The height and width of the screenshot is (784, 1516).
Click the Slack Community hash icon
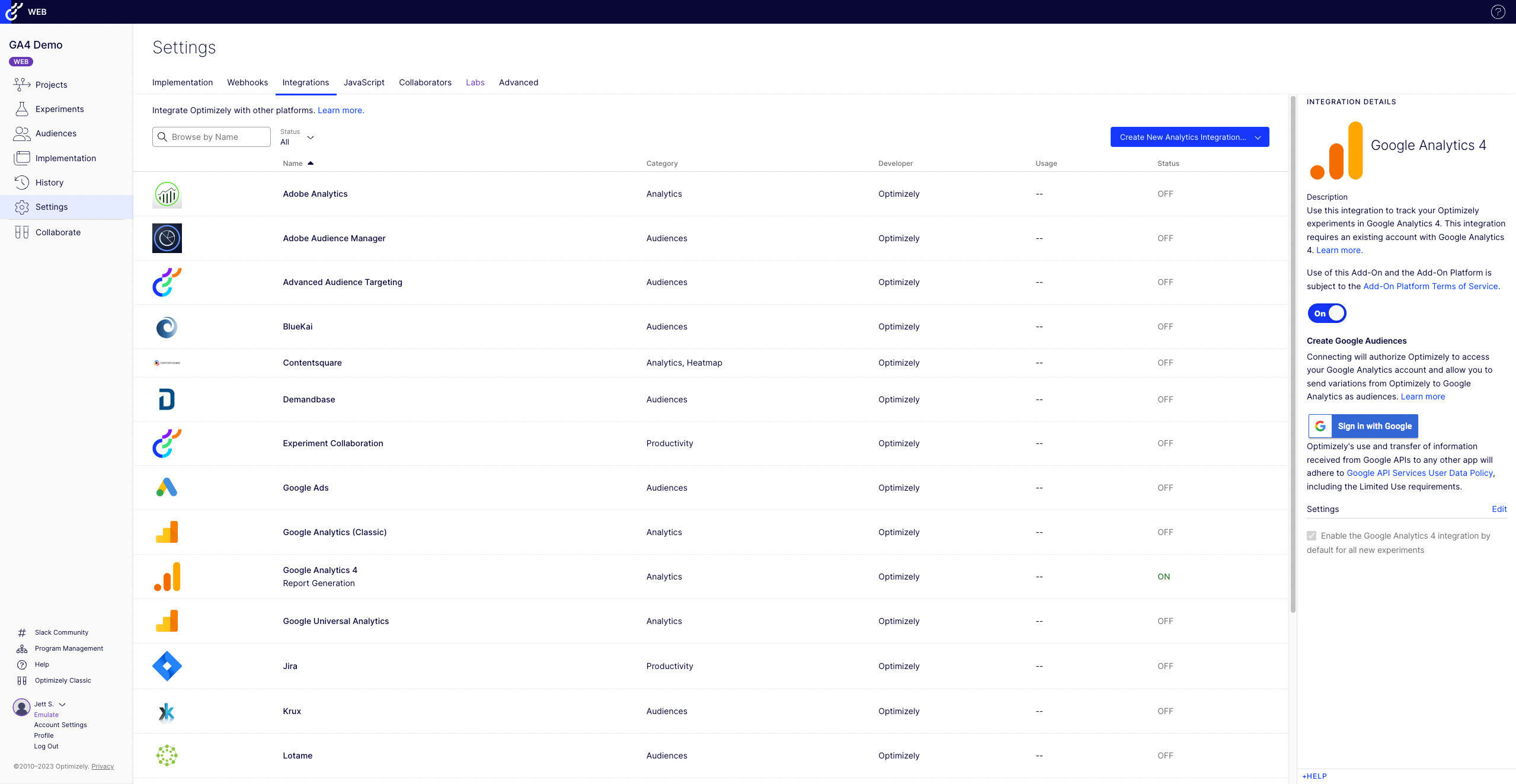point(22,633)
